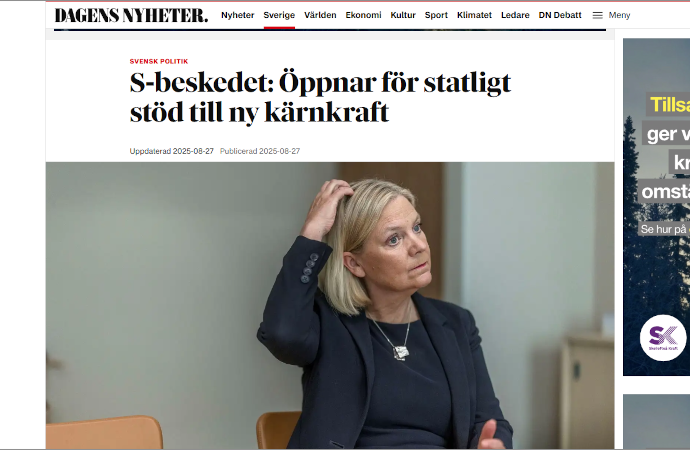
Task: Click the Svensk politik category link
Action: tap(158, 62)
